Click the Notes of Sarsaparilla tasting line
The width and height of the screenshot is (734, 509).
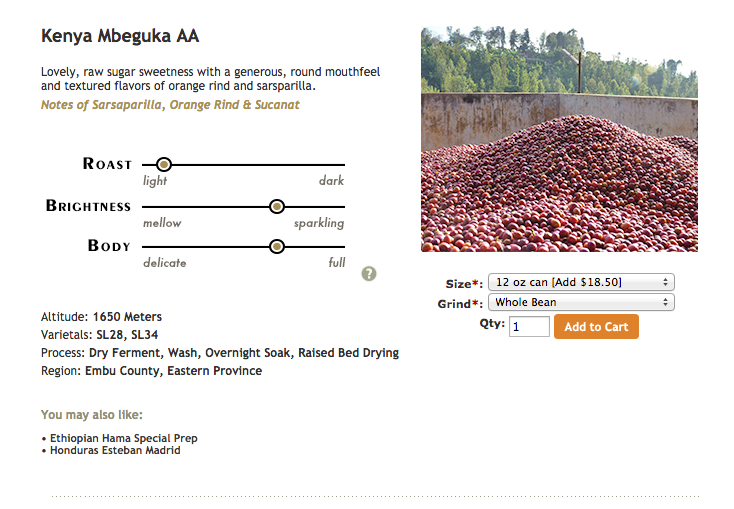(170, 105)
